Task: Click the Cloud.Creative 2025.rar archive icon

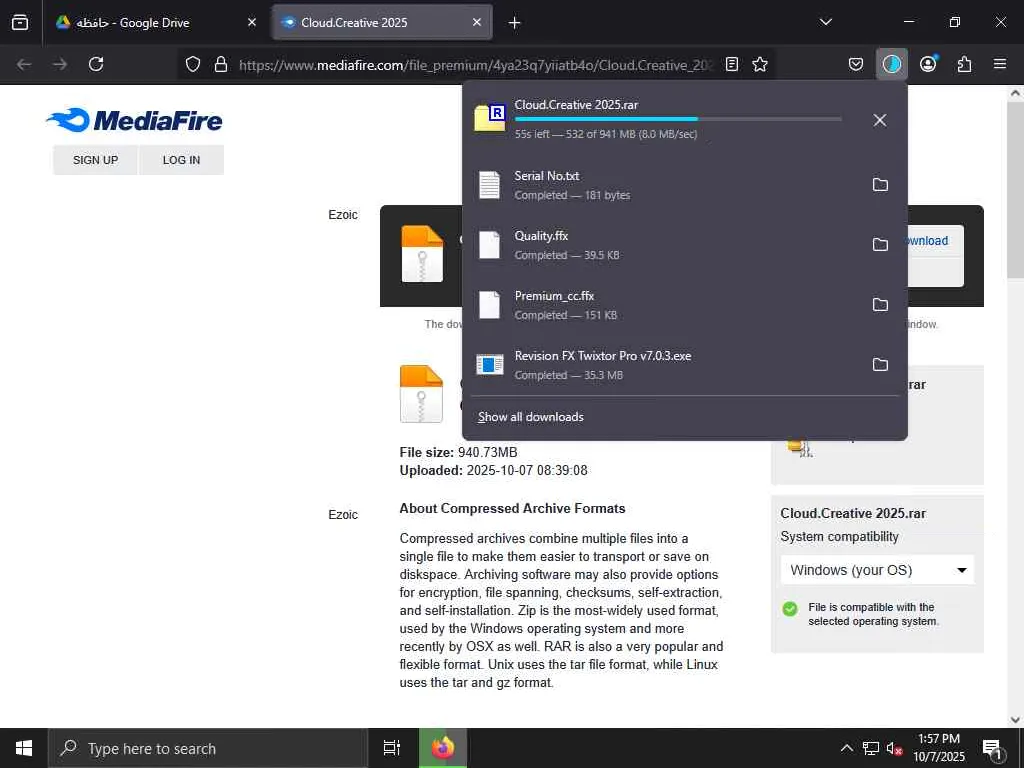Action: coord(490,118)
